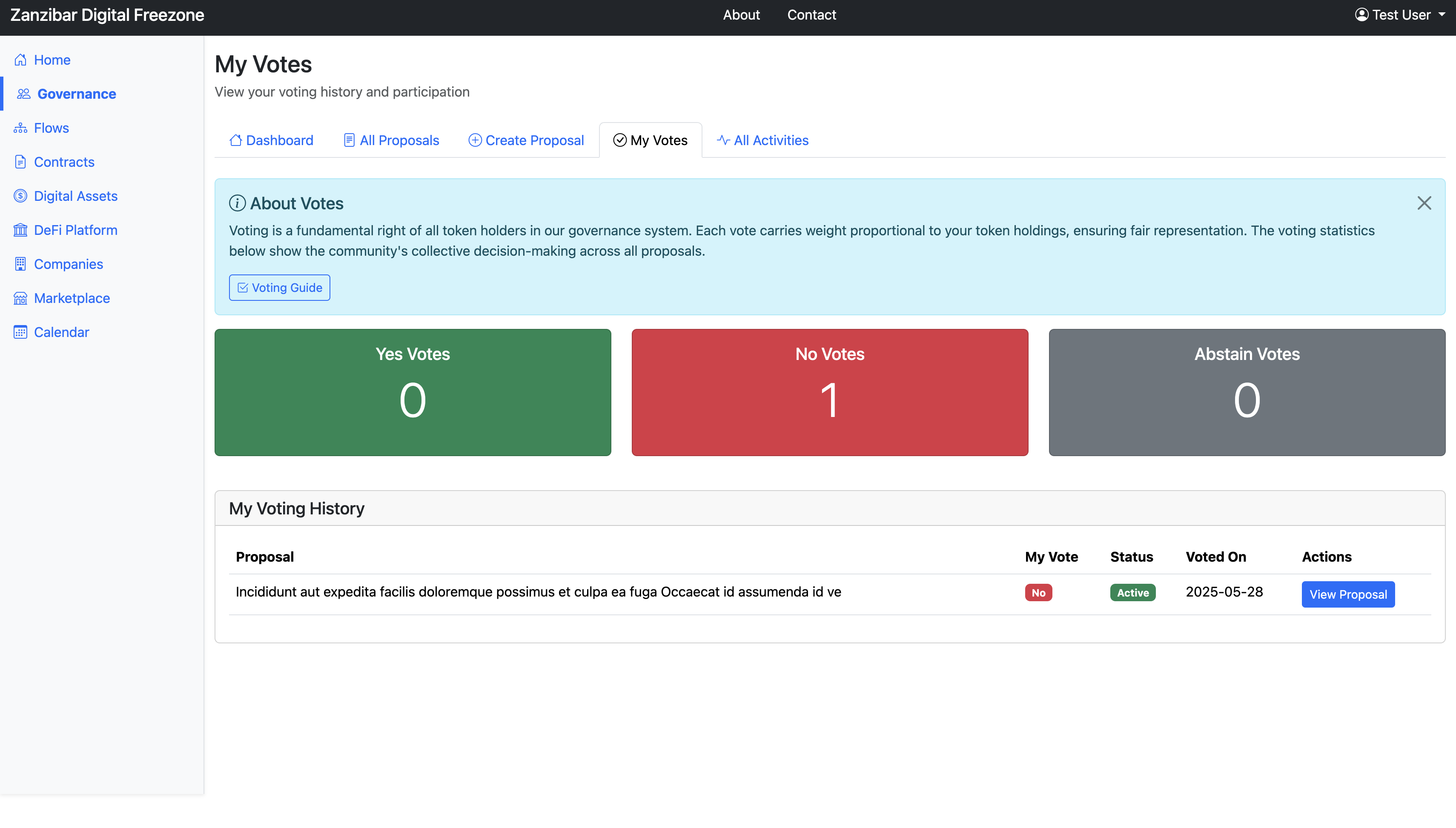Open the Create Proposal tab
The height and width of the screenshot is (828, 1456).
click(526, 140)
